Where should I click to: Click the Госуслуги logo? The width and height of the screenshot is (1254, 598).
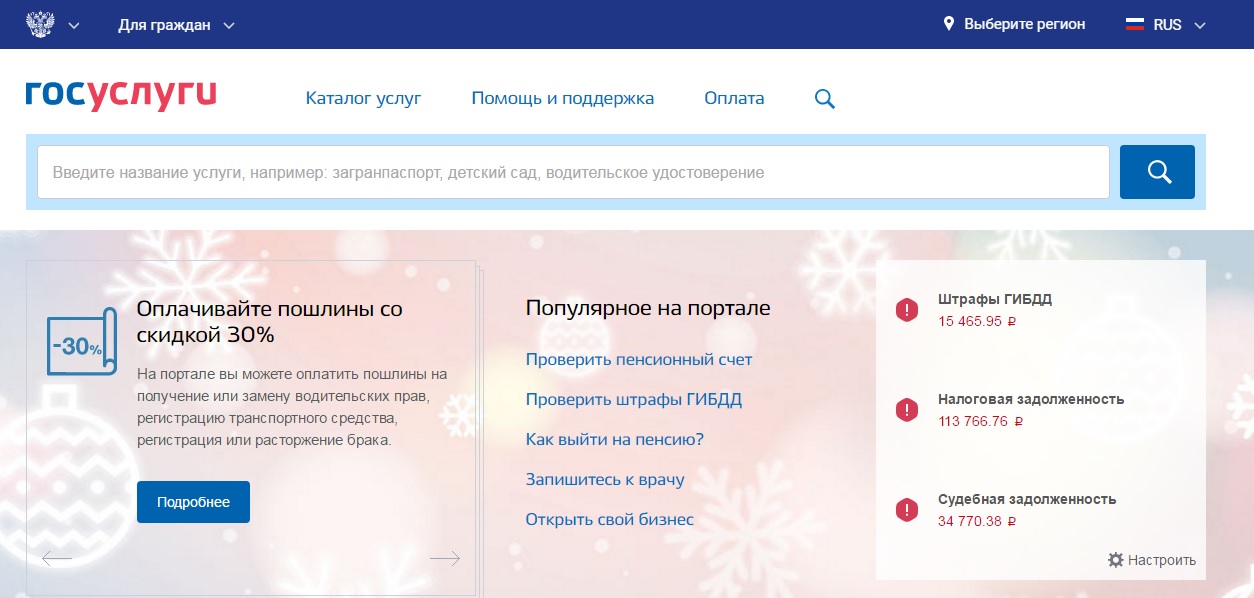click(x=121, y=94)
